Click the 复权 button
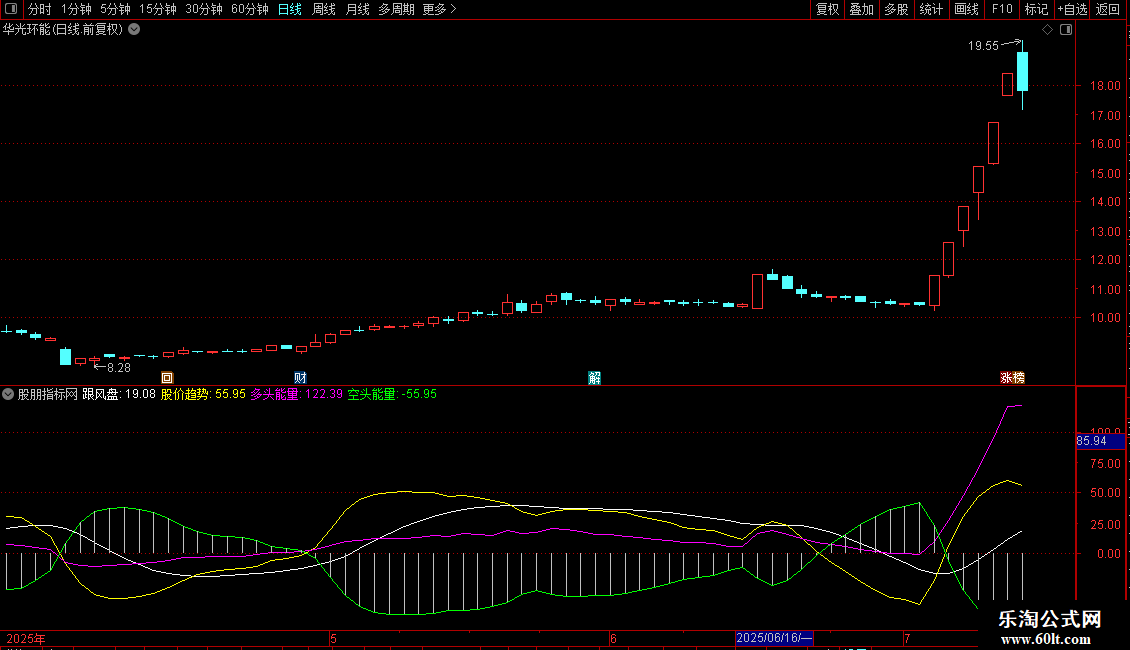1130x650 pixels. (x=827, y=9)
